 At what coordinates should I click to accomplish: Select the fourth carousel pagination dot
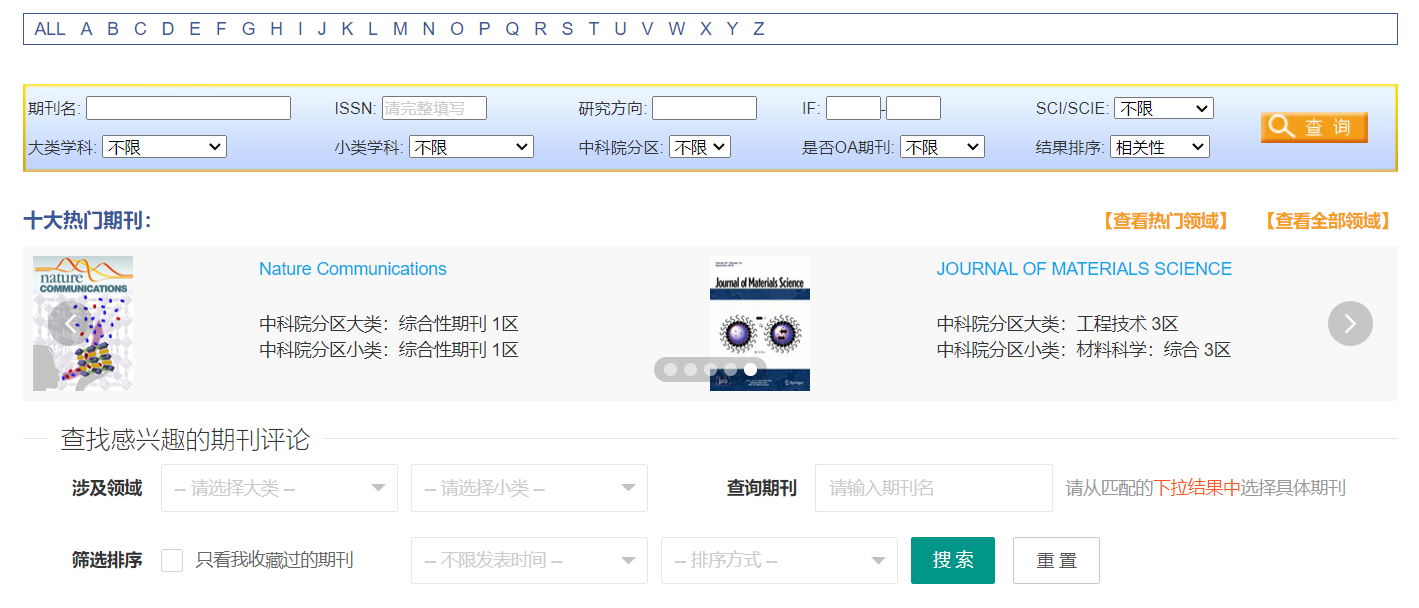point(730,370)
